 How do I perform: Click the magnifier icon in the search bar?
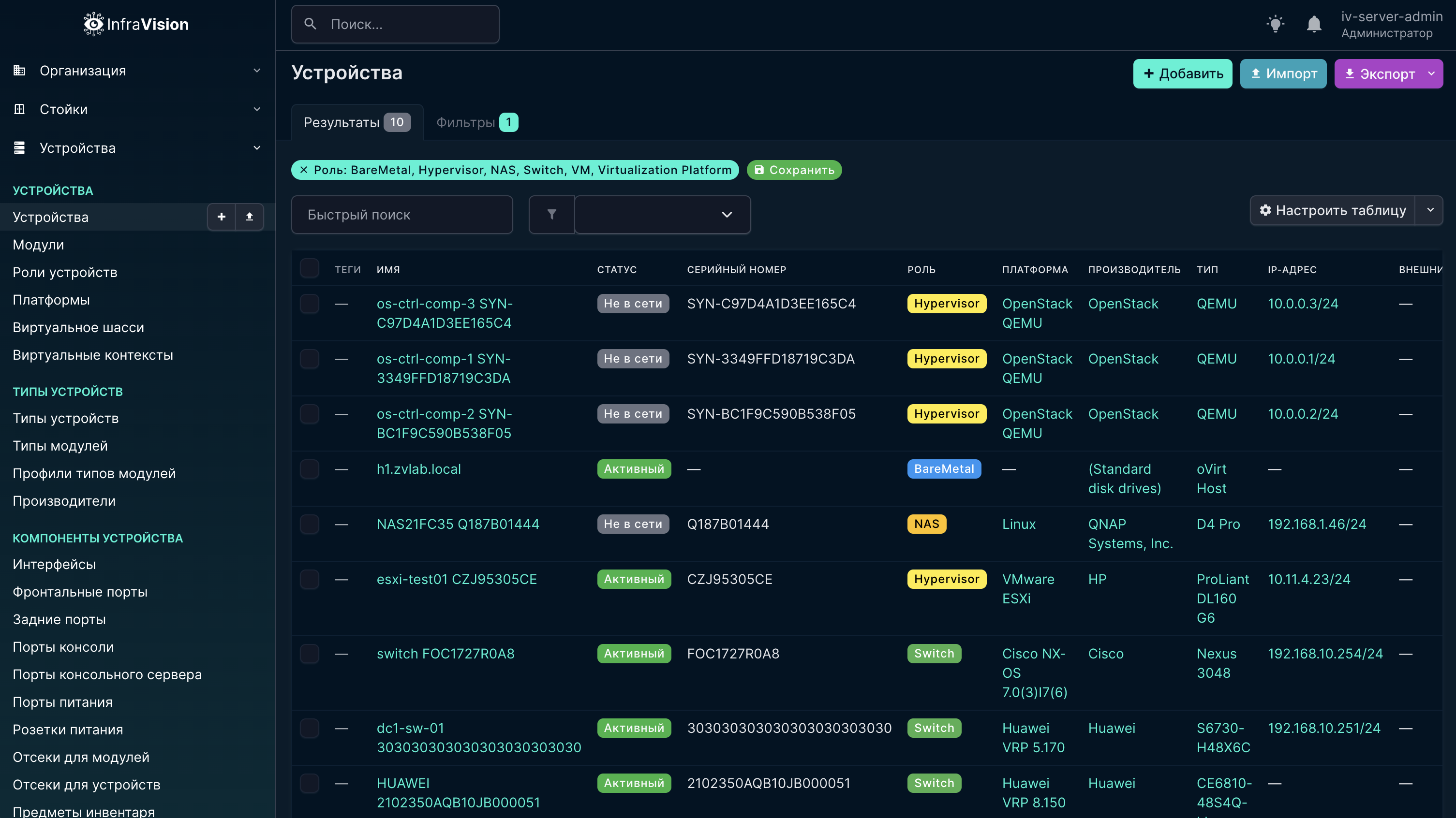coord(310,24)
